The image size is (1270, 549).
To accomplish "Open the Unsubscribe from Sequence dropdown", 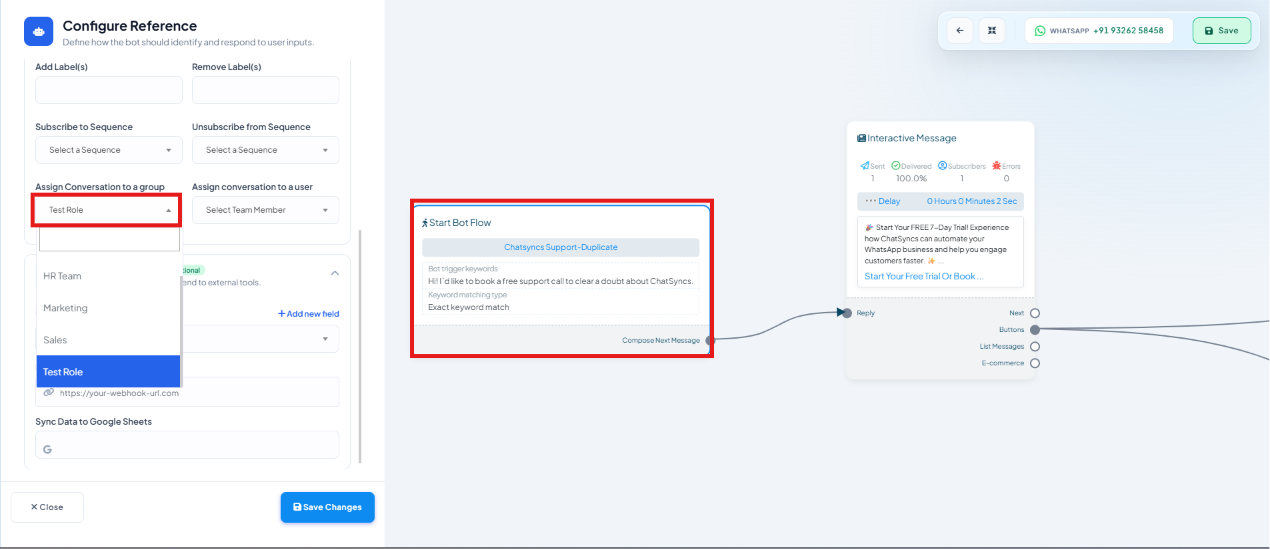I will [x=265, y=150].
